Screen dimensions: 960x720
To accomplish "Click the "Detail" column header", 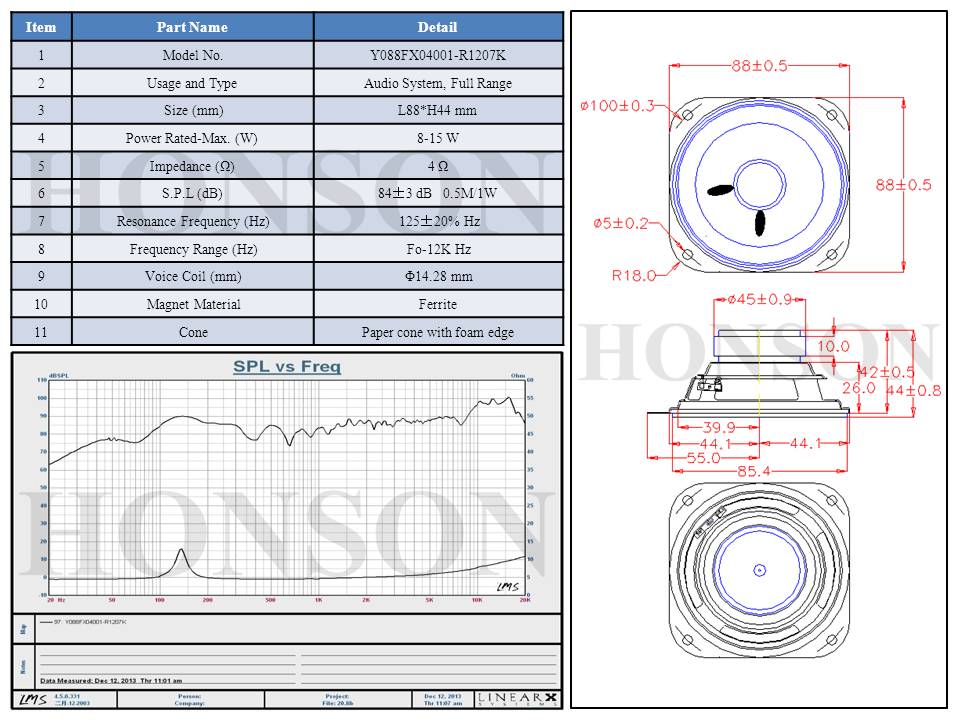I will pyautogui.click(x=438, y=27).
